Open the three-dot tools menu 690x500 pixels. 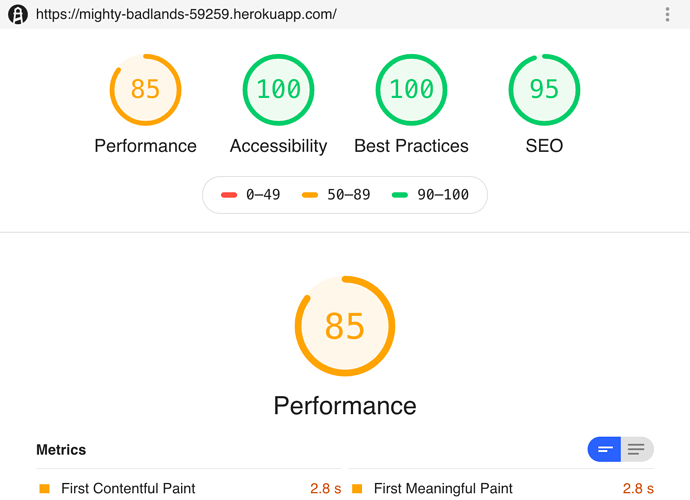(x=667, y=15)
